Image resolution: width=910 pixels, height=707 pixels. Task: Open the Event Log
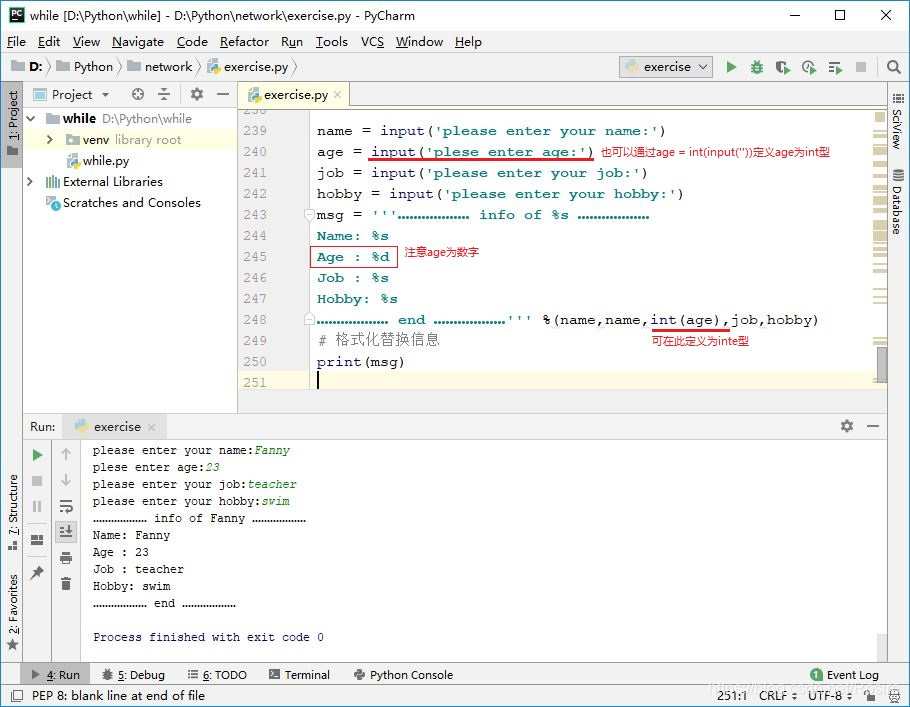pos(844,674)
